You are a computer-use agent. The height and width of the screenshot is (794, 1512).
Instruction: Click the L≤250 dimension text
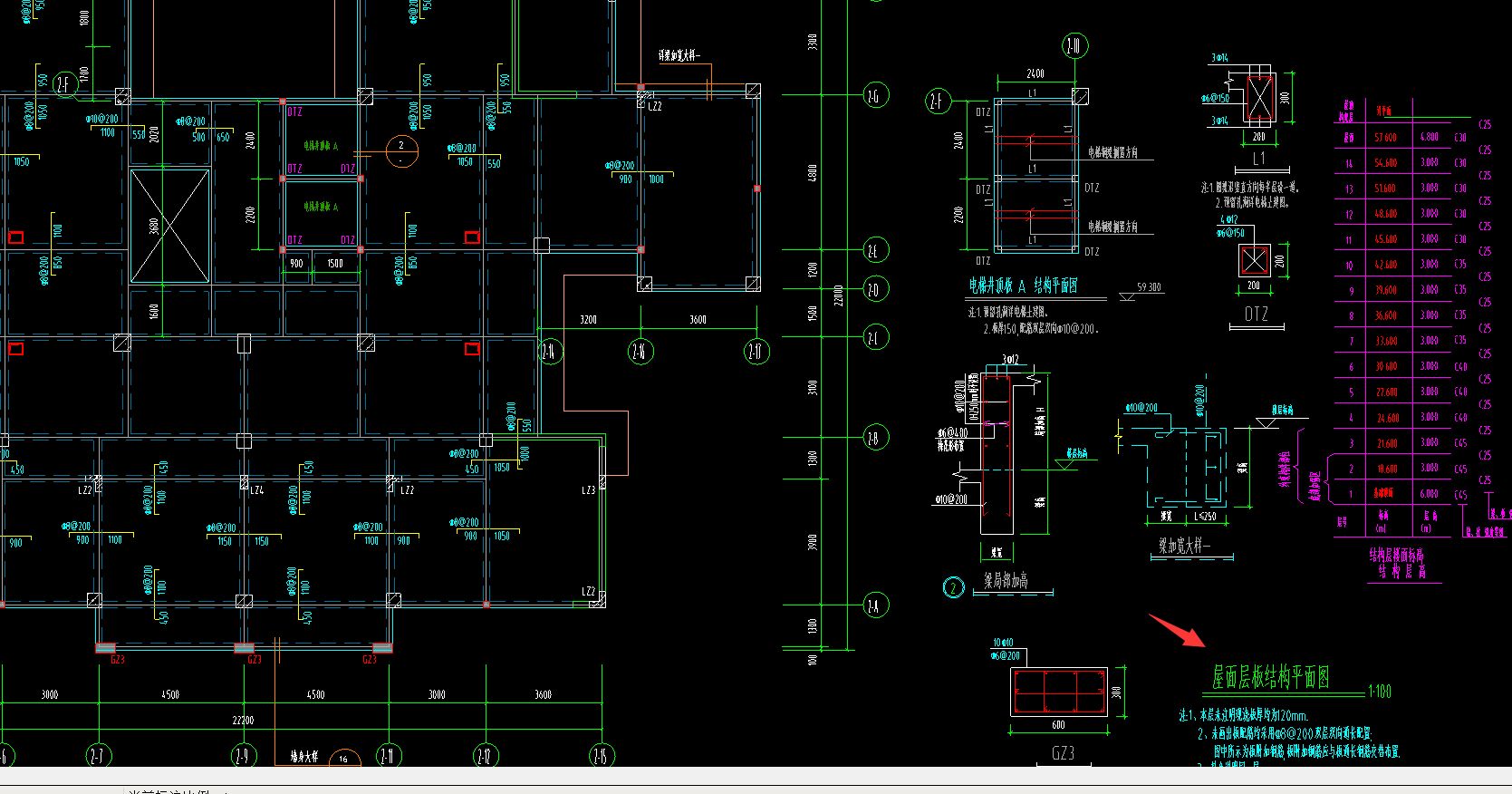(1205, 517)
